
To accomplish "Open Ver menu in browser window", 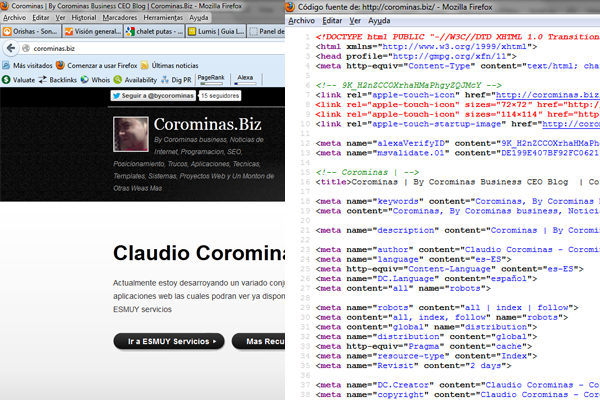I will [x=60, y=18].
